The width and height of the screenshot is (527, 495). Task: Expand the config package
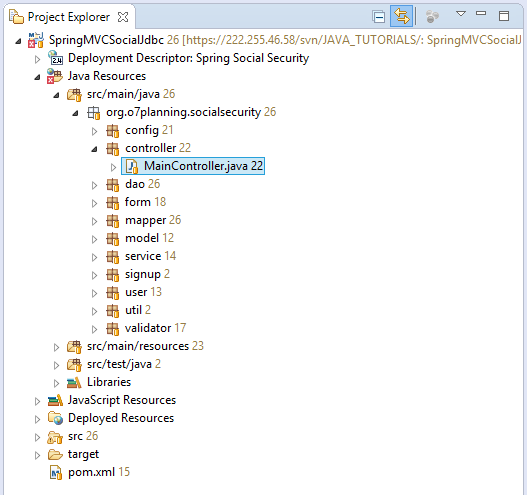pyautogui.click(x=94, y=131)
